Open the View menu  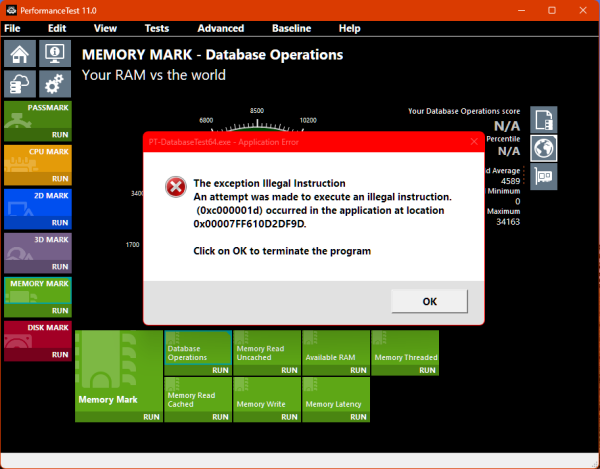point(105,28)
